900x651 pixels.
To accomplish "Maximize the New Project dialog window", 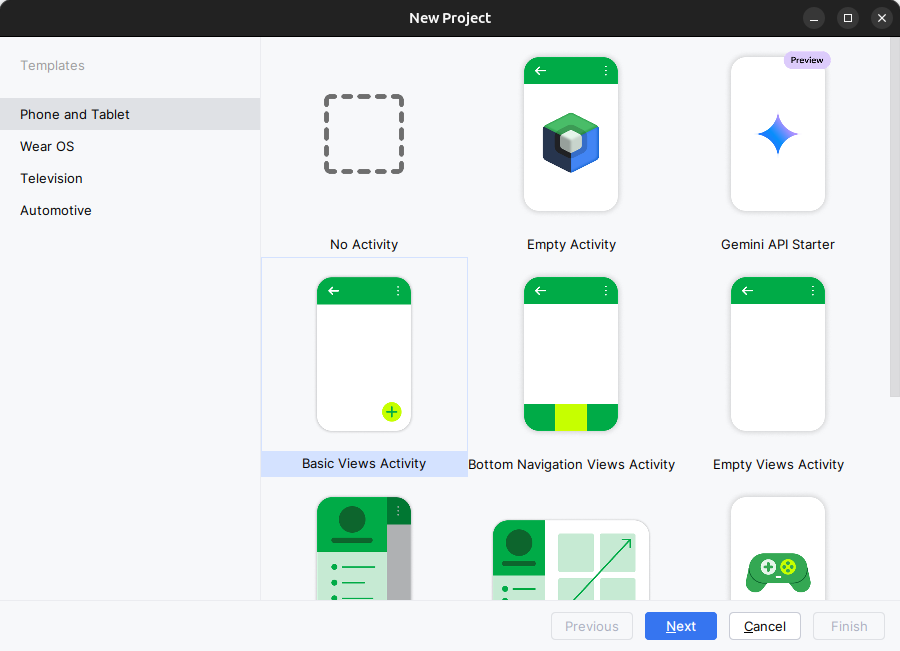I will [848, 18].
